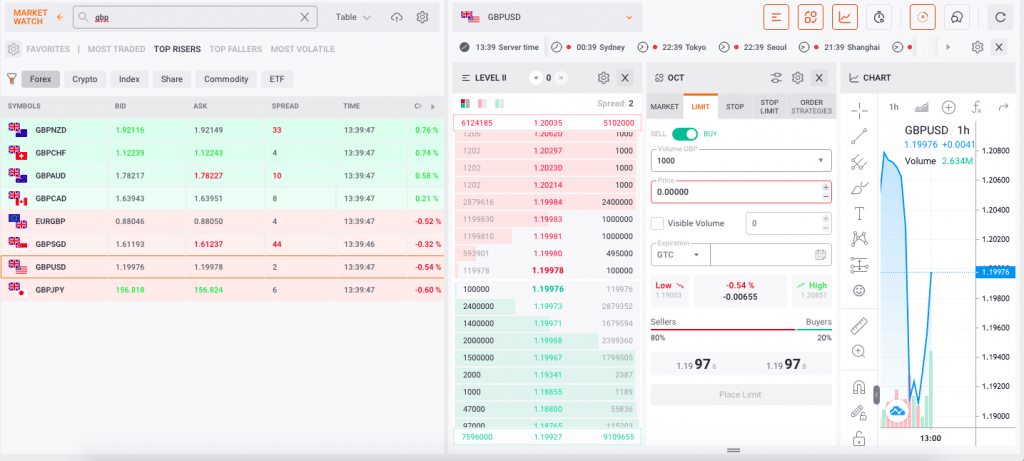Switch to the STOP LIMIT tab
This screenshot has height=461, width=1024.
769,106
